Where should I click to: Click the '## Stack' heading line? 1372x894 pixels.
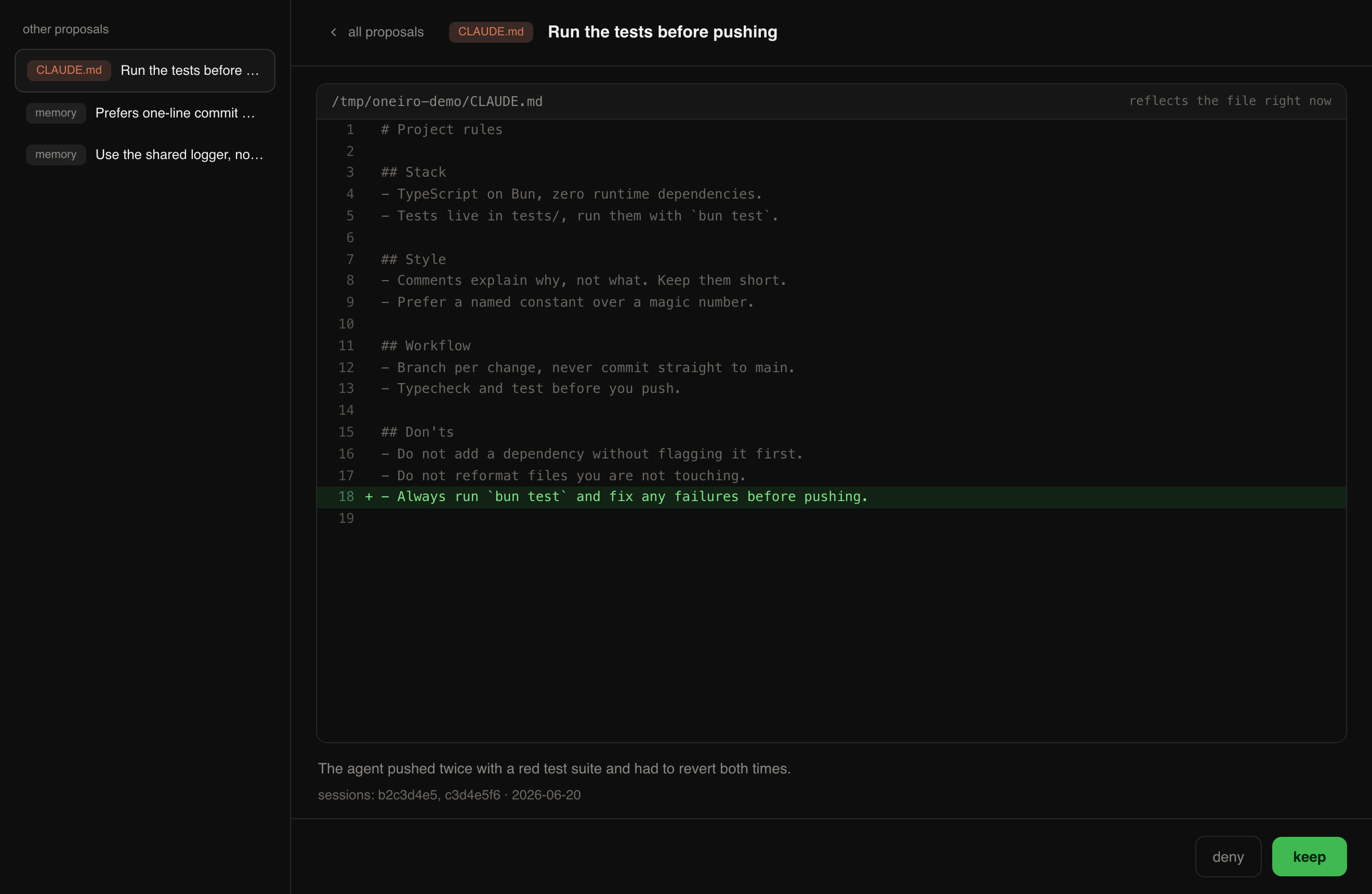[x=413, y=173]
